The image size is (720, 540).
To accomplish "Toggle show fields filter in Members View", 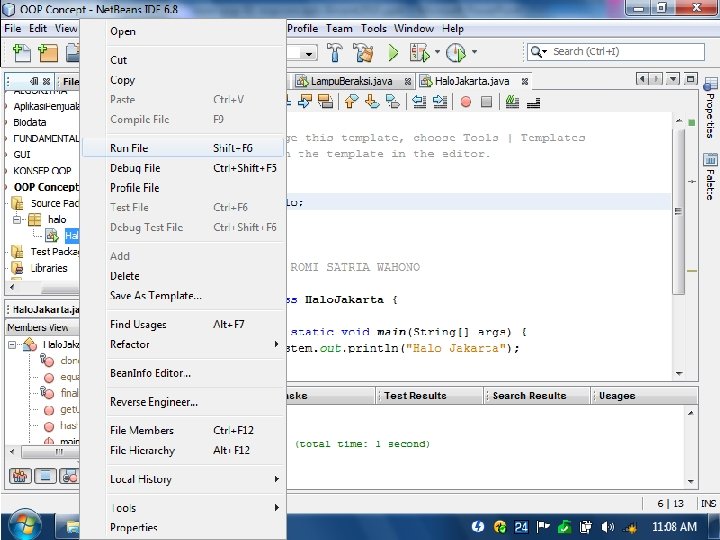I will [x=45, y=476].
